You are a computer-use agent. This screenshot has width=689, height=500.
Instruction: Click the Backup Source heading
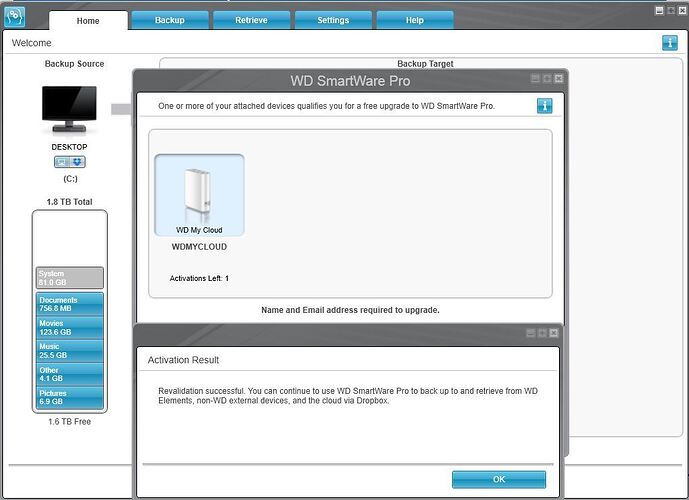tap(74, 64)
